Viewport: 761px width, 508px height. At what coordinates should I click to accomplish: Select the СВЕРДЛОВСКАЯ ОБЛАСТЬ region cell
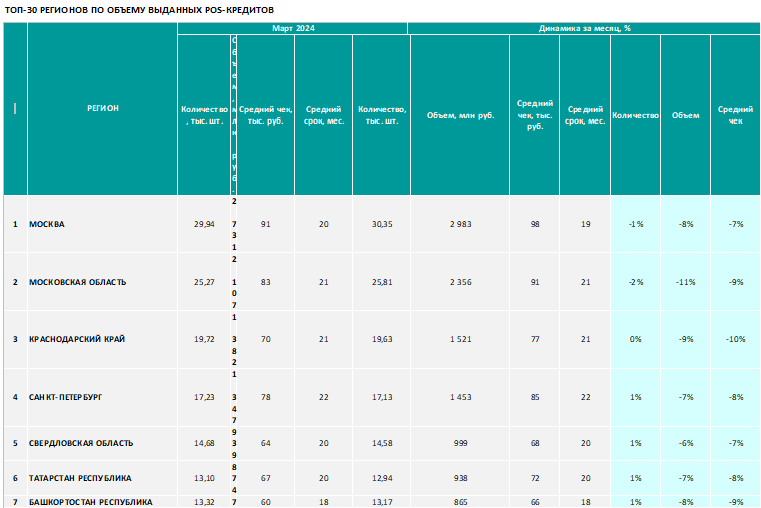[102, 443]
